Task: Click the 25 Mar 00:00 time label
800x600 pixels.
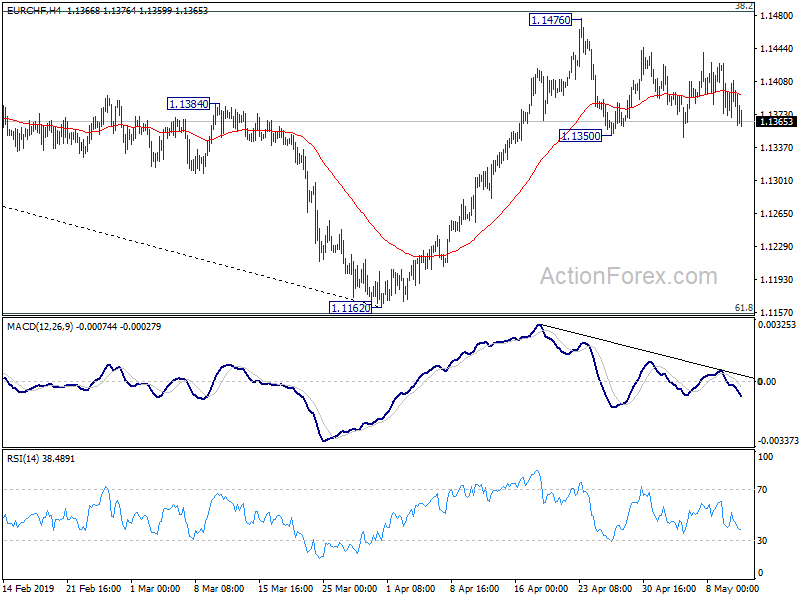Action: [x=349, y=588]
